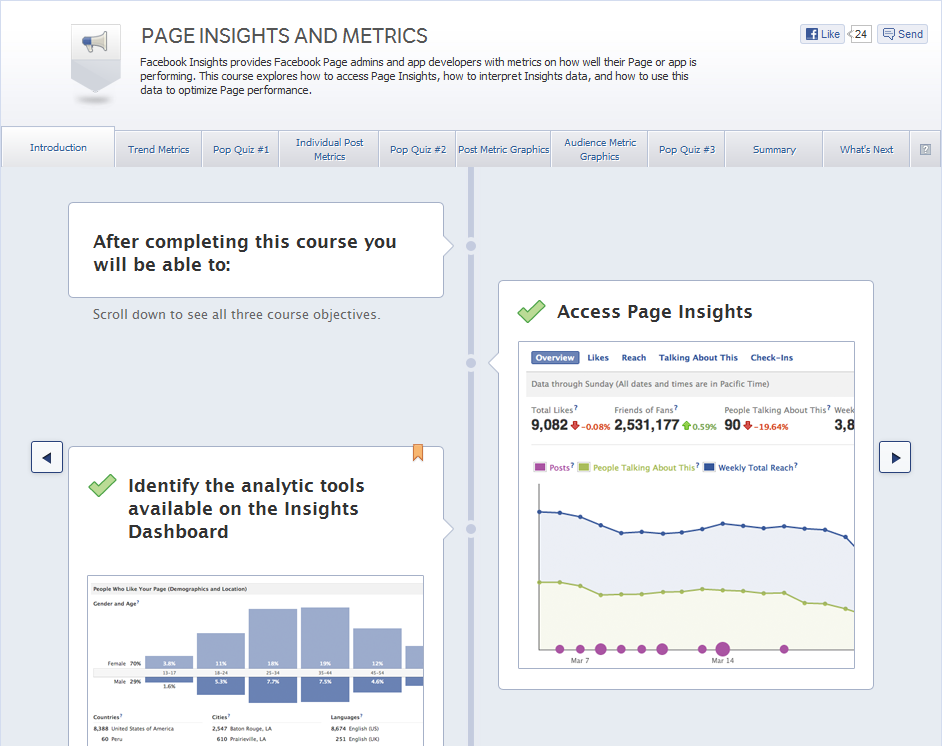
Task: Open the What's Next tab
Action: (x=866, y=150)
